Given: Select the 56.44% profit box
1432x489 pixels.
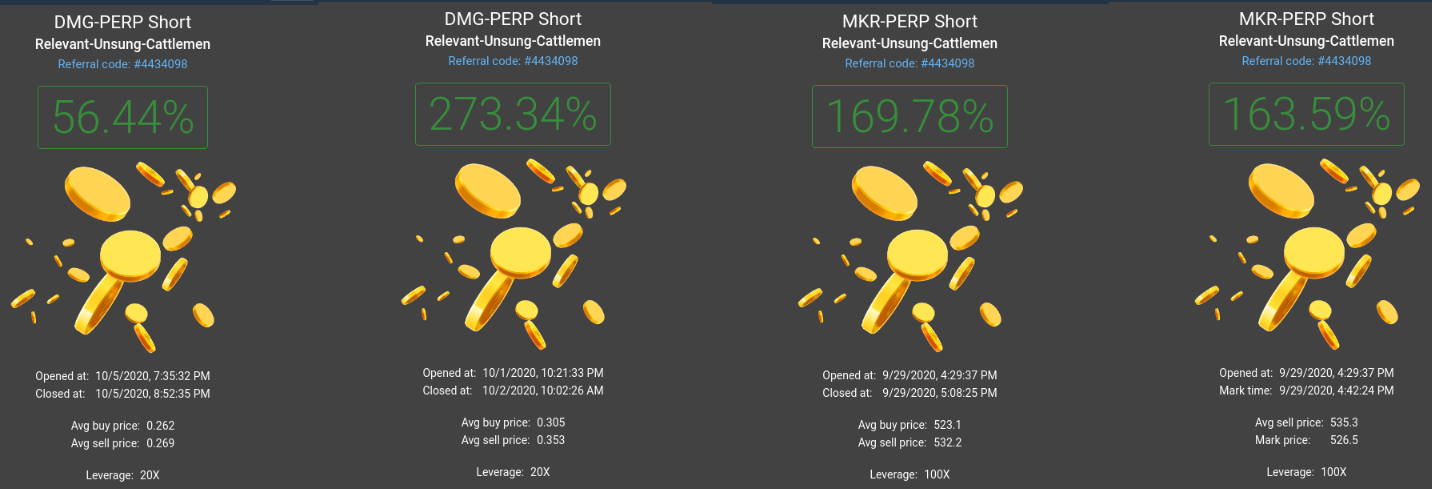Looking at the screenshot, I should (x=123, y=117).
